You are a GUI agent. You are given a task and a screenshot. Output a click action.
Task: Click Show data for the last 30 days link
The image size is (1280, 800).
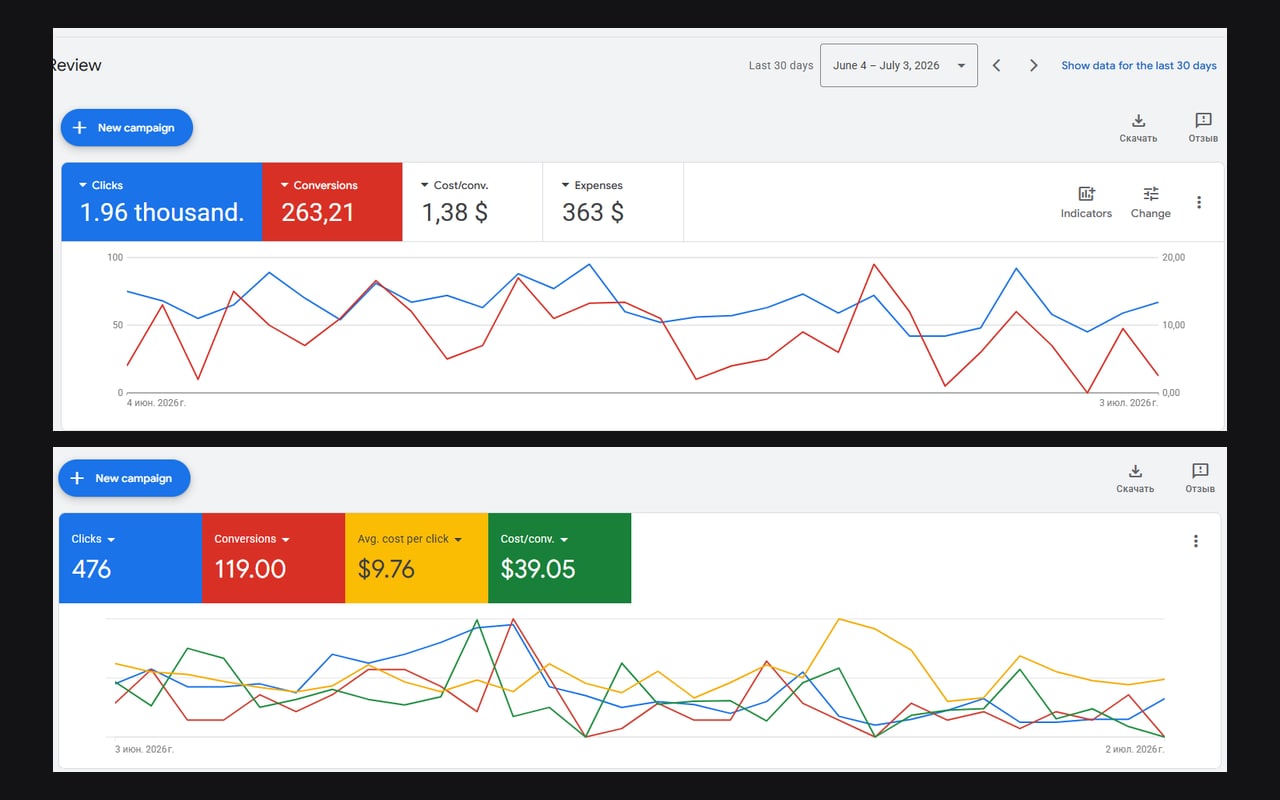(x=1139, y=66)
